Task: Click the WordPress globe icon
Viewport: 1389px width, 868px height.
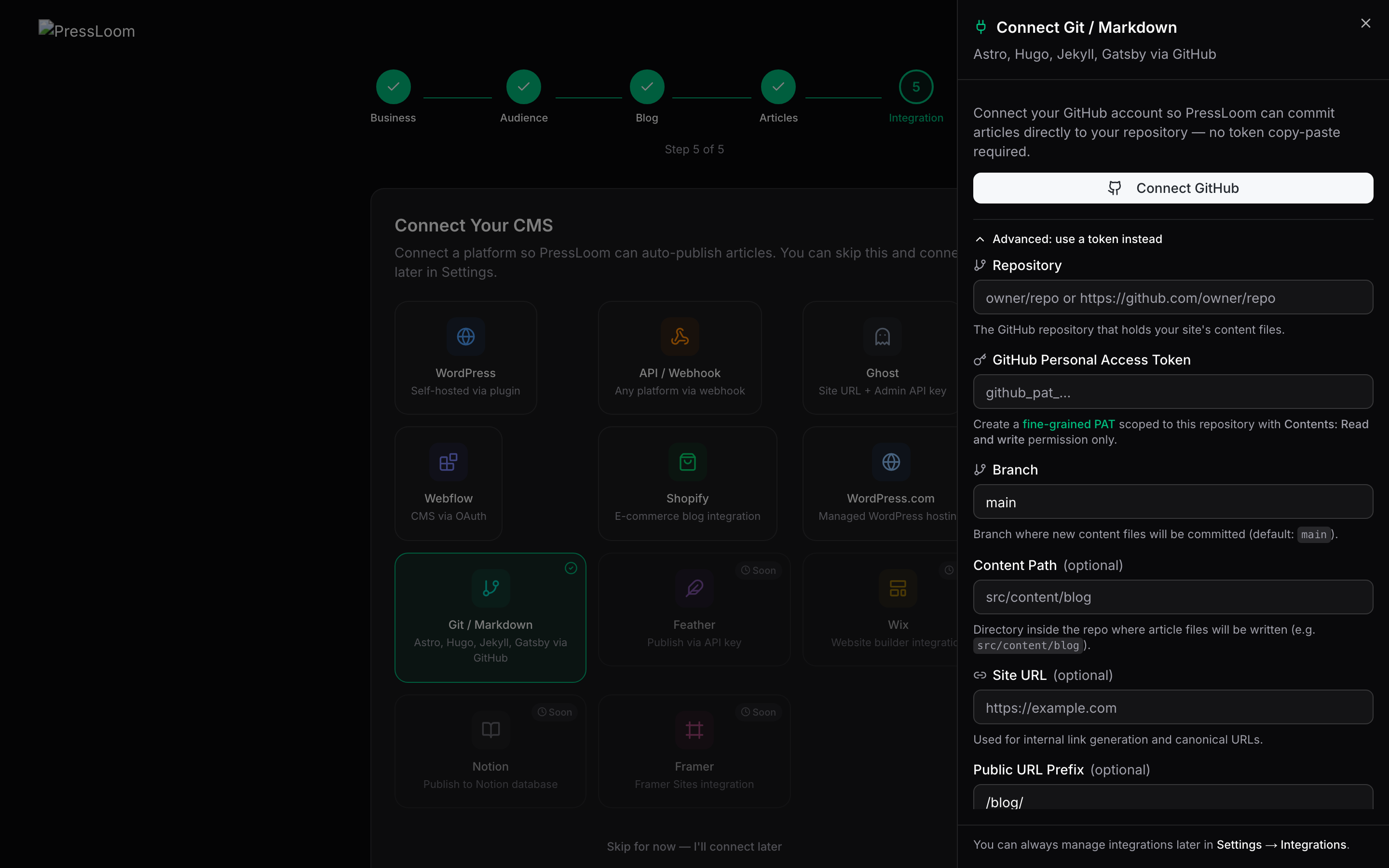Action: (x=465, y=337)
